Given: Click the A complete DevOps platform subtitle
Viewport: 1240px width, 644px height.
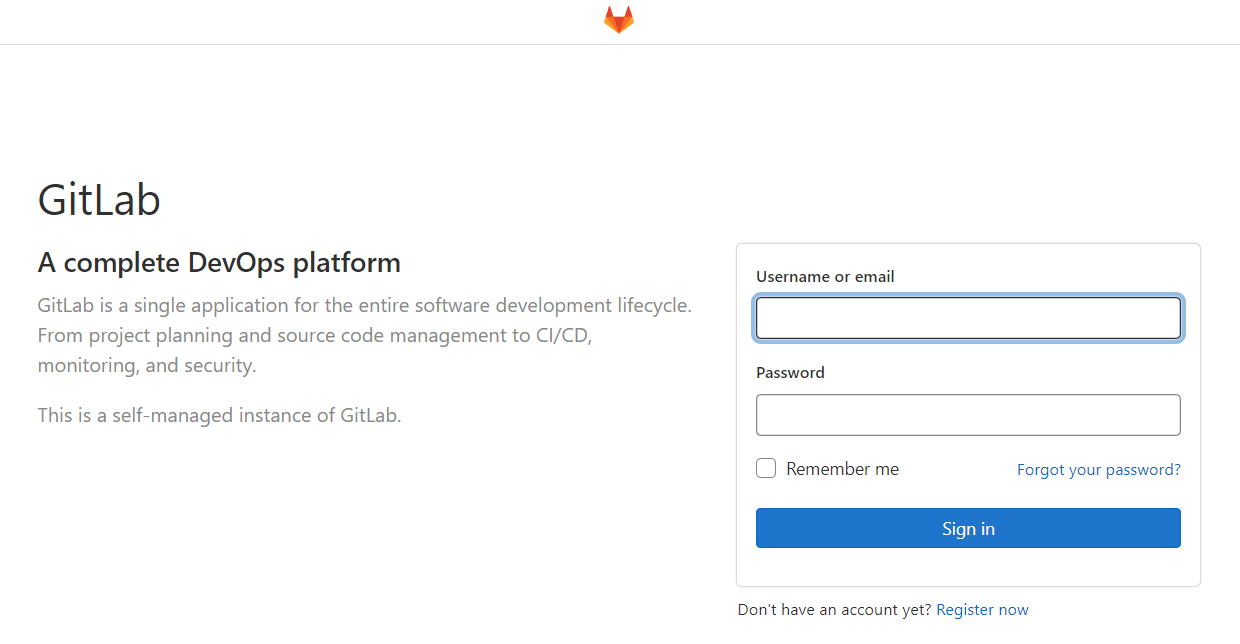Looking at the screenshot, I should [219, 262].
